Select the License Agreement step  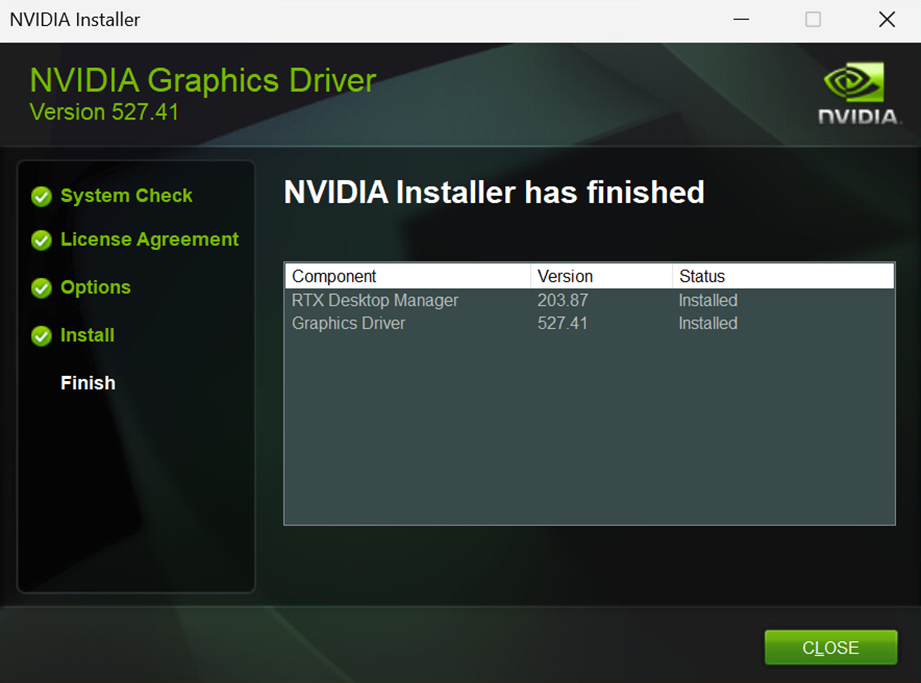(x=150, y=240)
